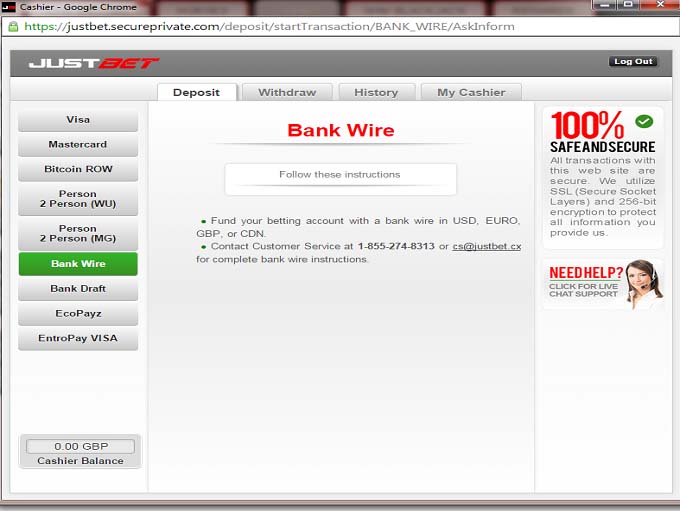Choose Person 2 Person (WU) option
Image resolution: width=680 pixels, height=511 pixels.
(78, 199)
